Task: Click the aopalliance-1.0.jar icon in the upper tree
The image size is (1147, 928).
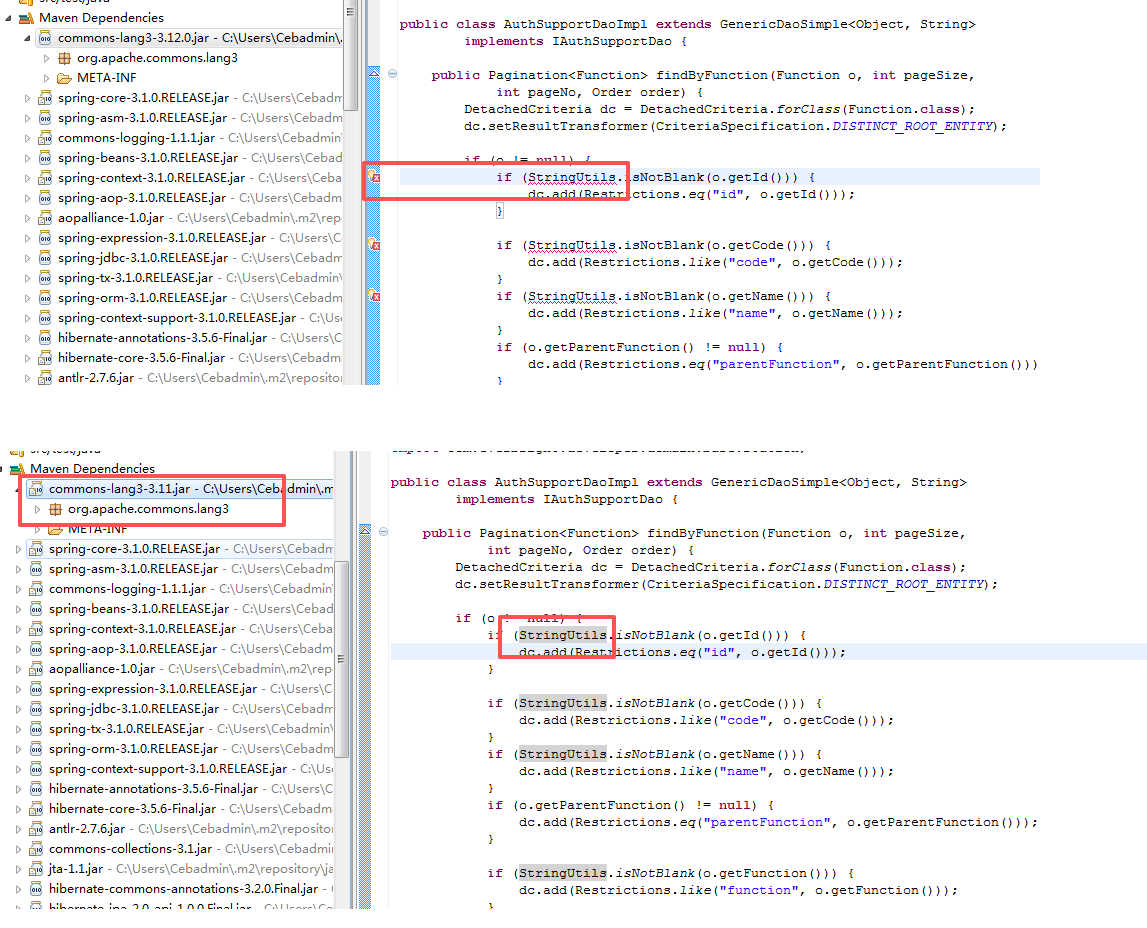Action: [x=45, y=218]
